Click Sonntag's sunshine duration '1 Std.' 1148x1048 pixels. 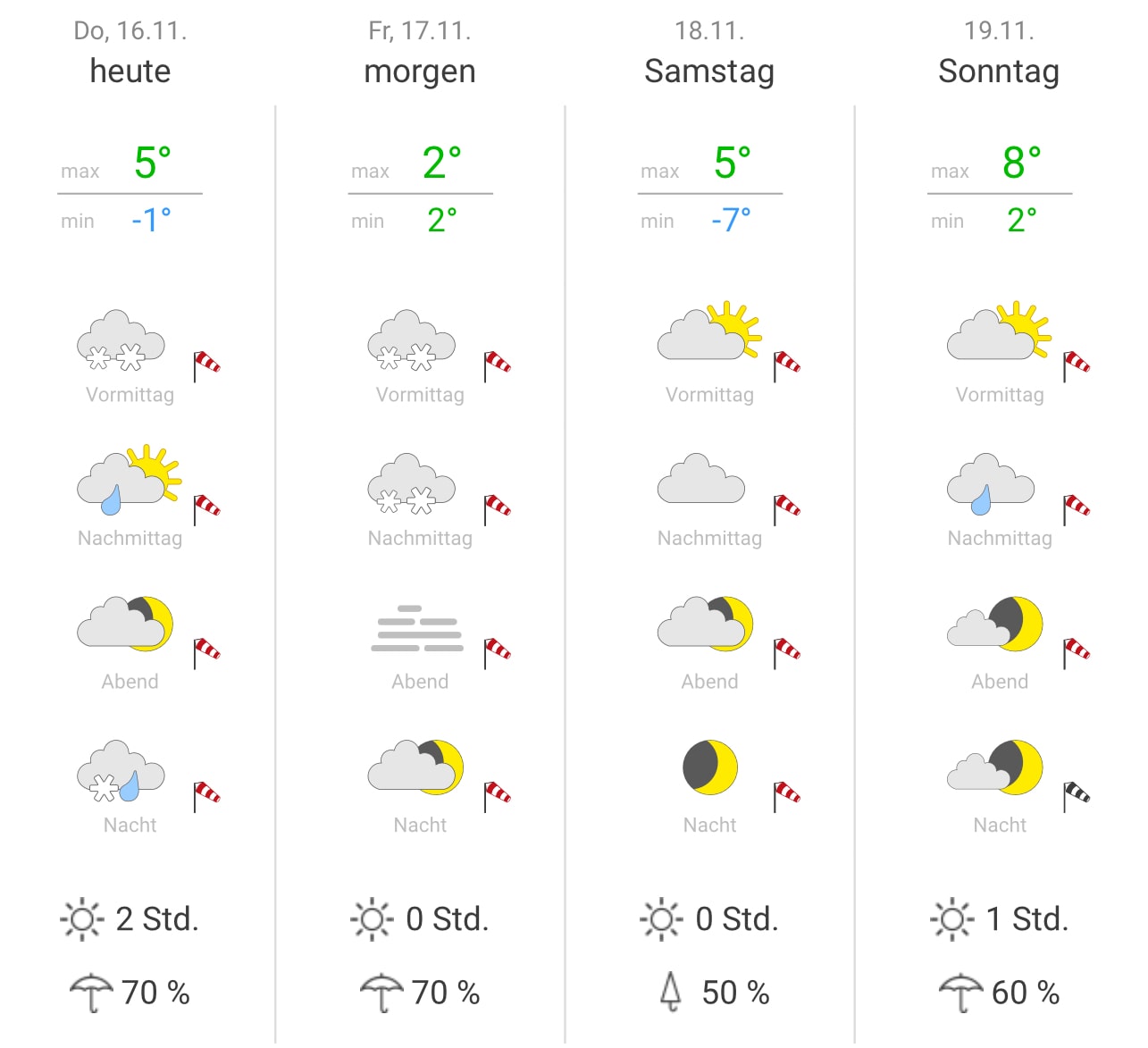coord(1027,919)
